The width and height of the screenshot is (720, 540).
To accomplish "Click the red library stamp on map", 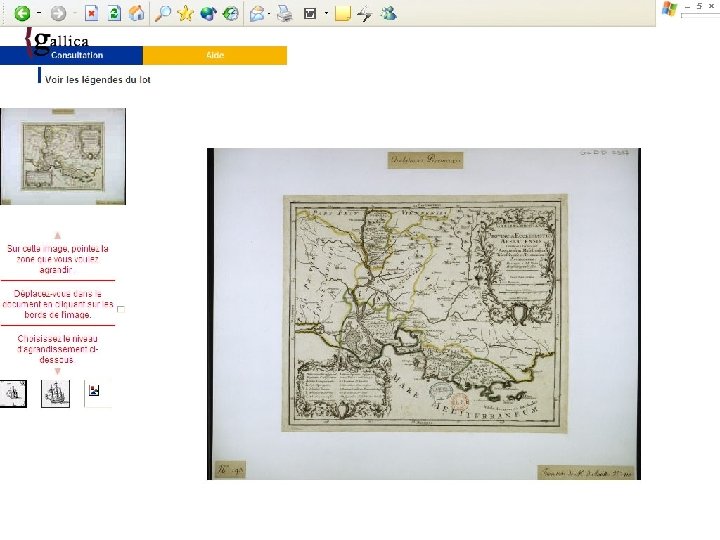I will click(x=460, y=402).
